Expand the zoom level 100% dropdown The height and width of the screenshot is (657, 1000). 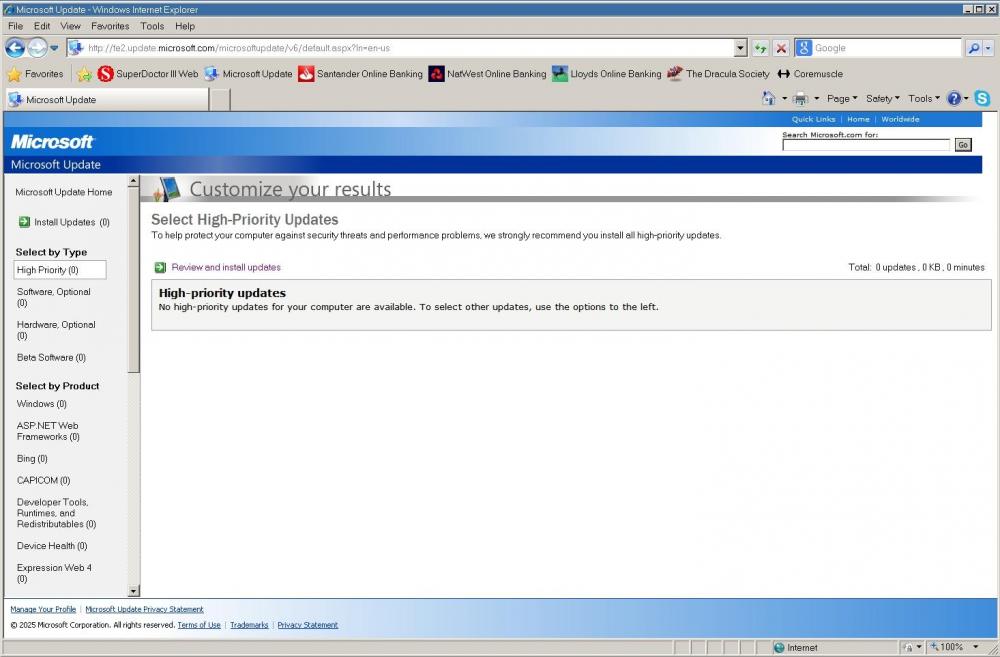coord(976,647)
